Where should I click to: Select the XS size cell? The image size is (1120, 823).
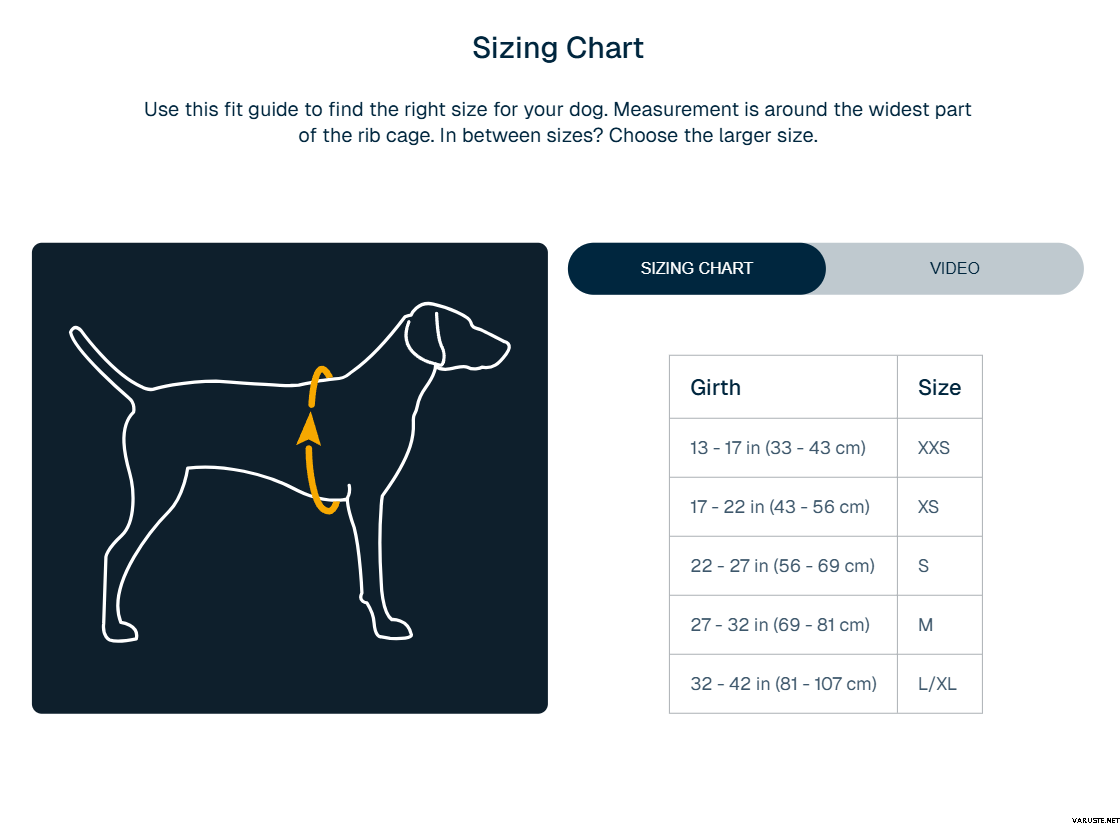(929, 506)
